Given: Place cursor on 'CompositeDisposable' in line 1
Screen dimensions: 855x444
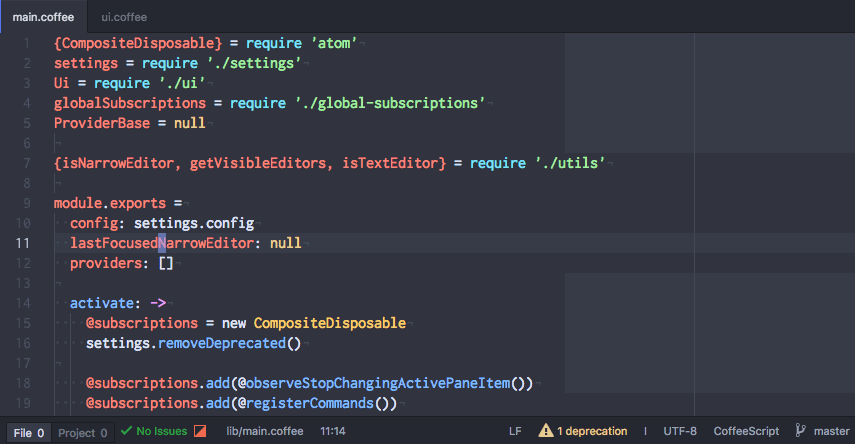Looking at the screenshot, I should (138, 43).
